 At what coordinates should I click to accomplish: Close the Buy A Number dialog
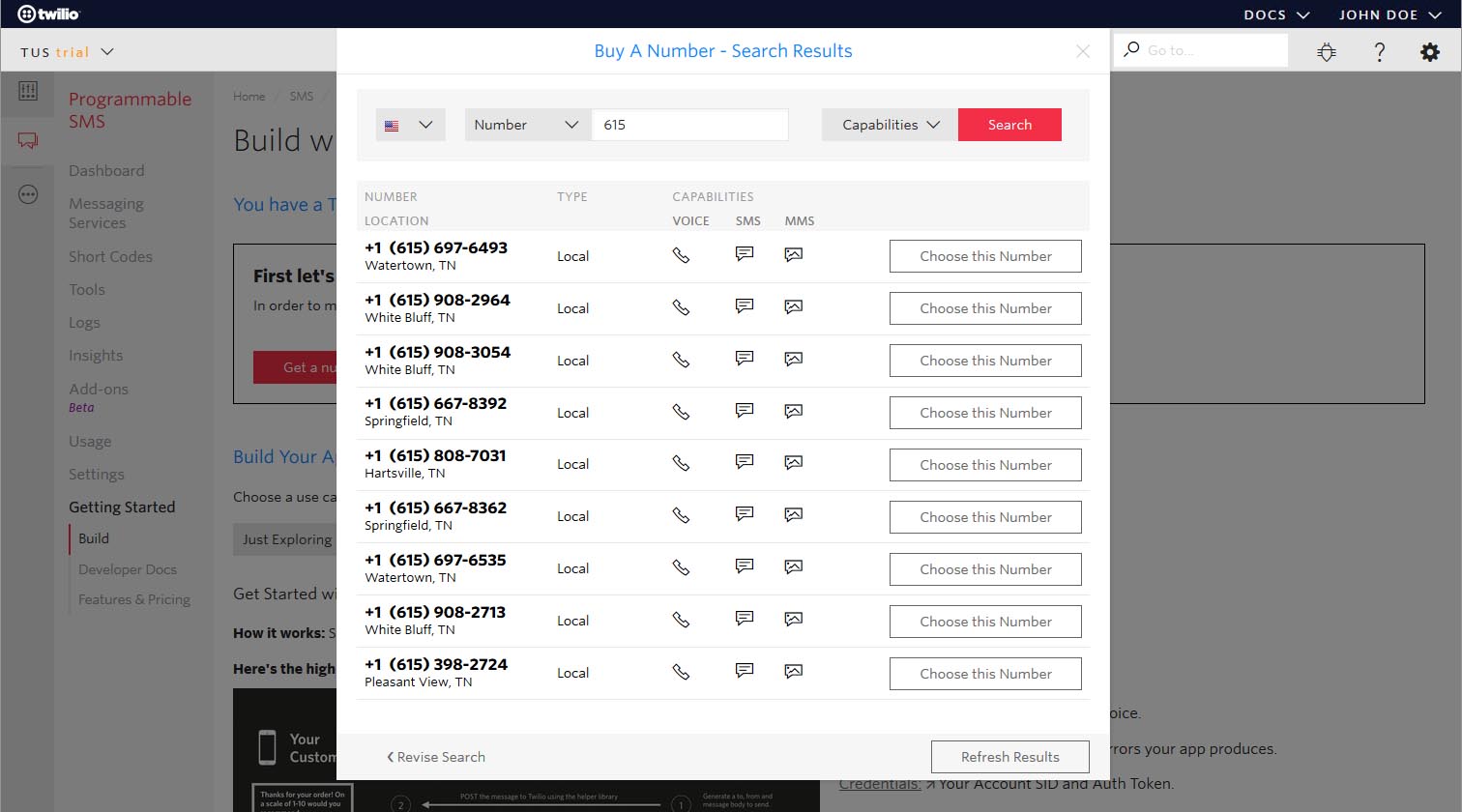1083,51
